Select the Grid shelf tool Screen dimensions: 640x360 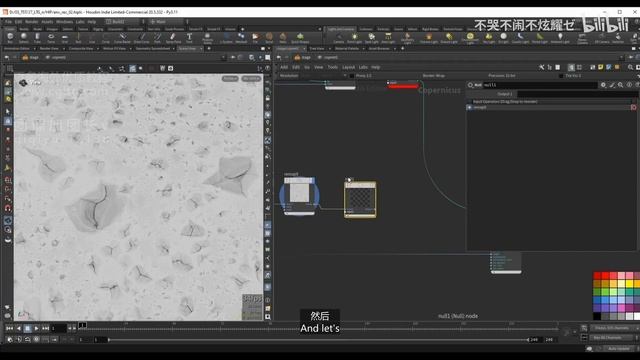click(x=64, y=38)
